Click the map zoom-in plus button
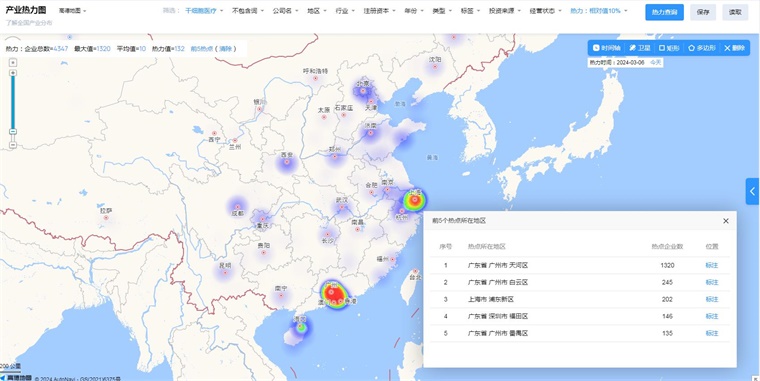760x381 pixels. (13, 73)
